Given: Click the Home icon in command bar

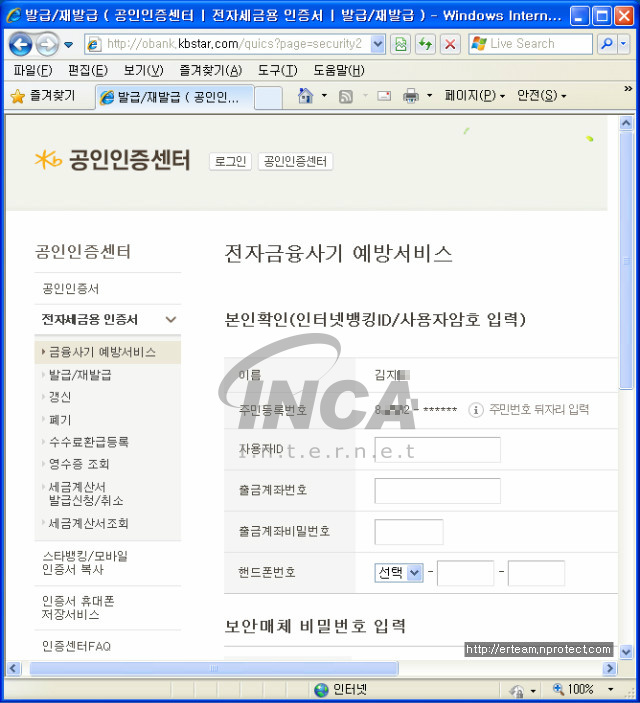Looking at the screenshot, I should pos(305,95).
